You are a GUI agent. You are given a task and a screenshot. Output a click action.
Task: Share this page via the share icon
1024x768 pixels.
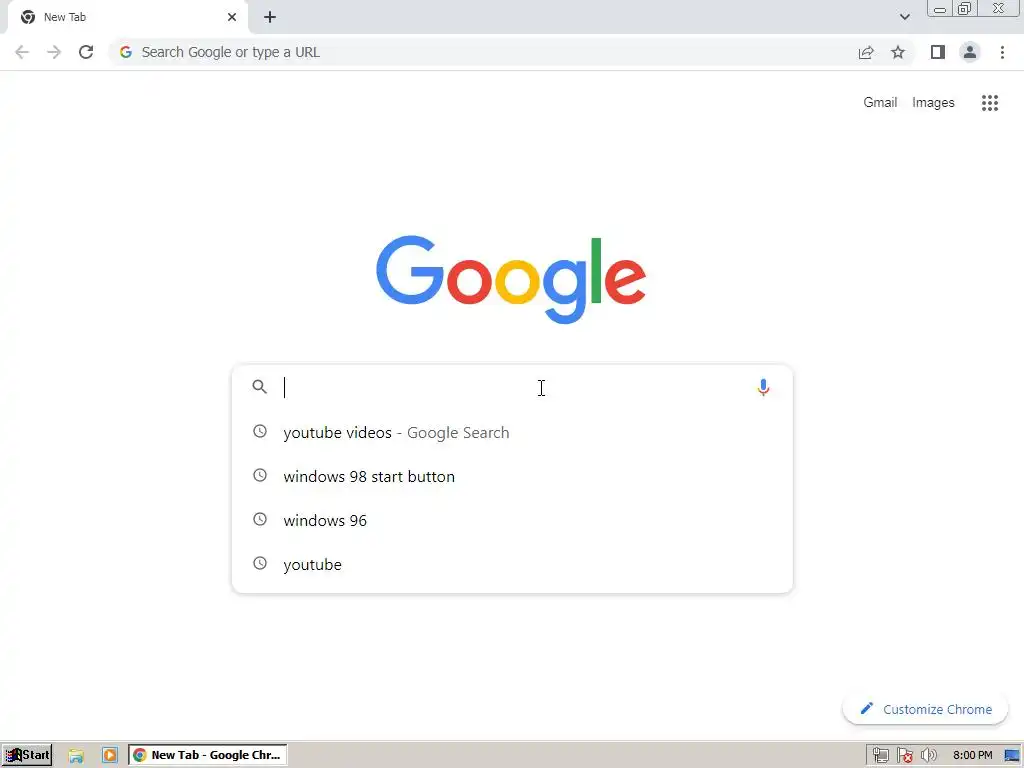(866, 52)
